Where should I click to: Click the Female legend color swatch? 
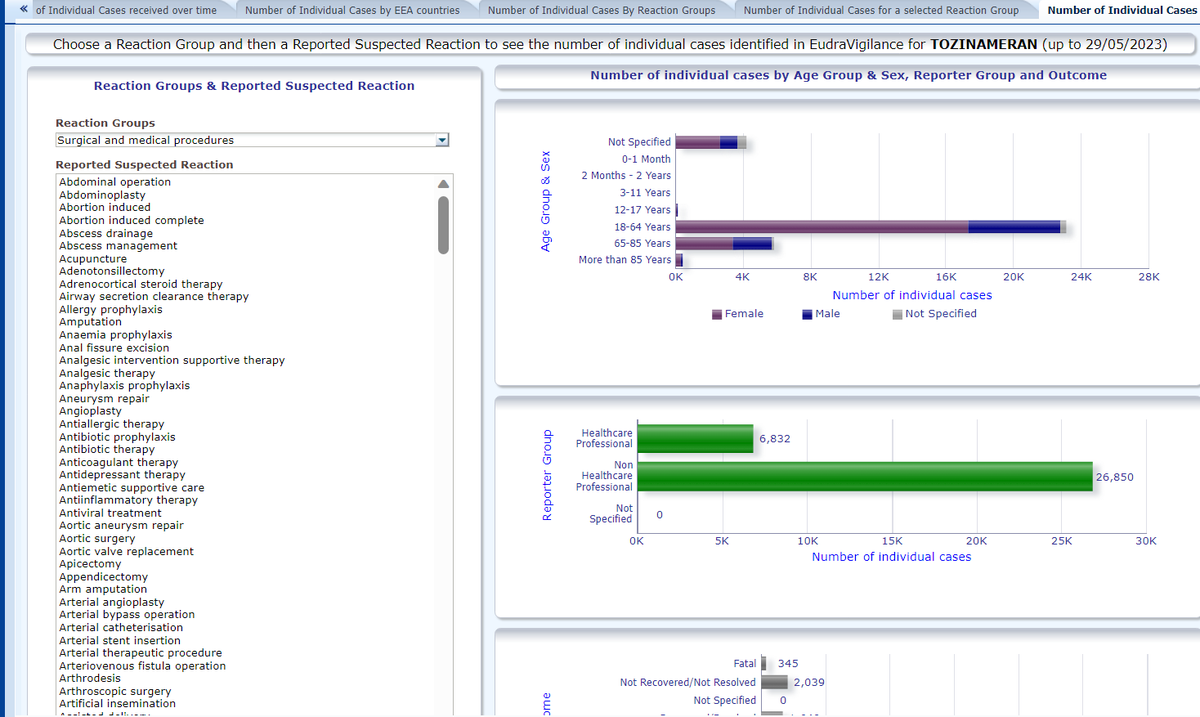click(718, 314)
